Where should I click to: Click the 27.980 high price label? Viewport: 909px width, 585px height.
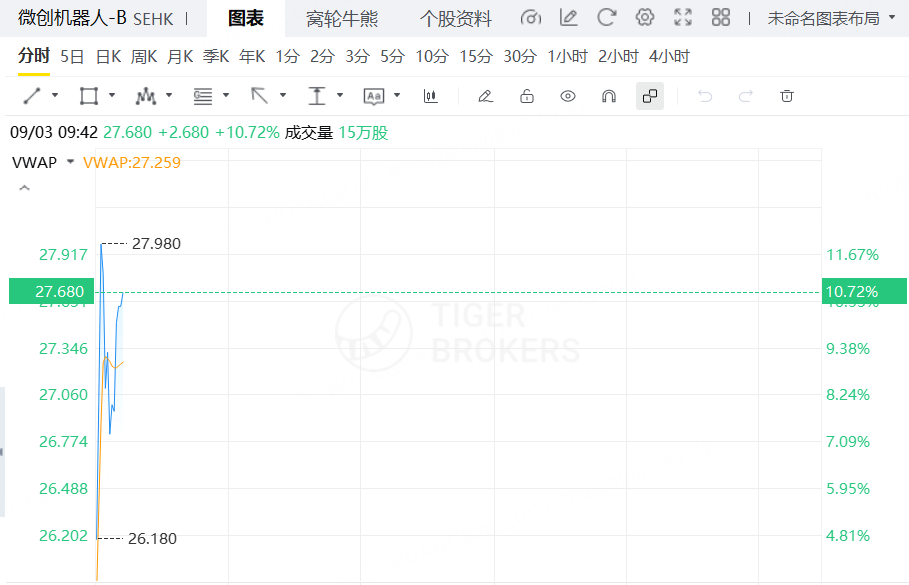(157, 244)
